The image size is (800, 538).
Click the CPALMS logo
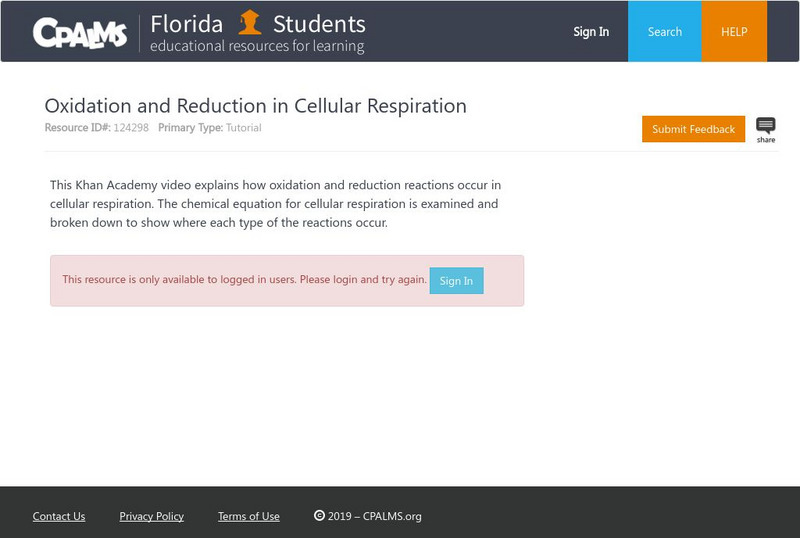(80, 33)
